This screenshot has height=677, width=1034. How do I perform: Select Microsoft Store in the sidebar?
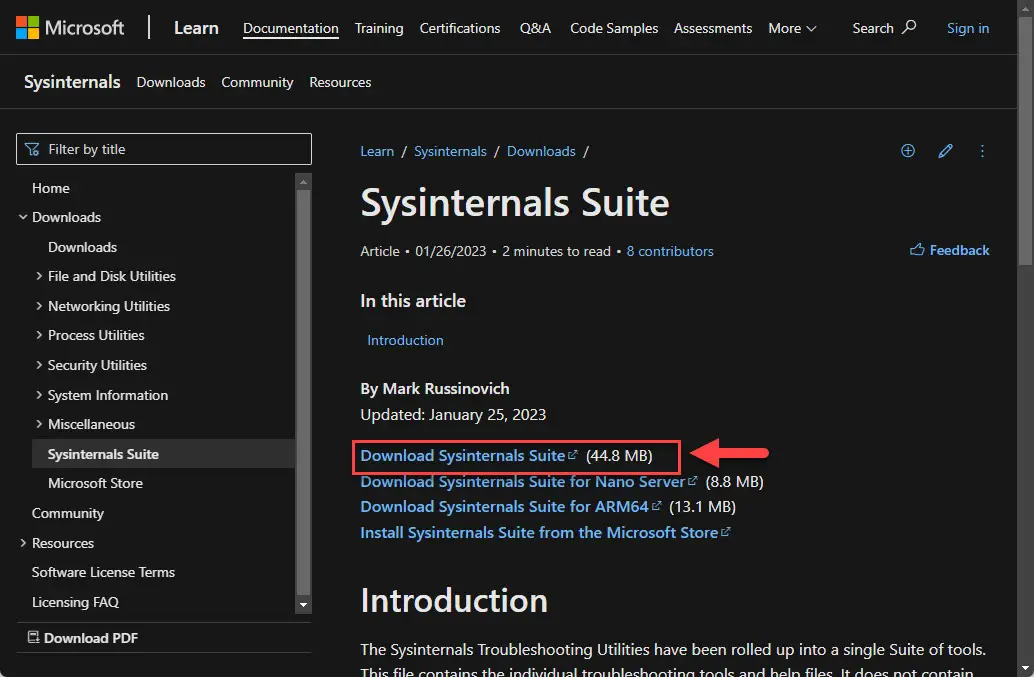[x=95, y=483]
